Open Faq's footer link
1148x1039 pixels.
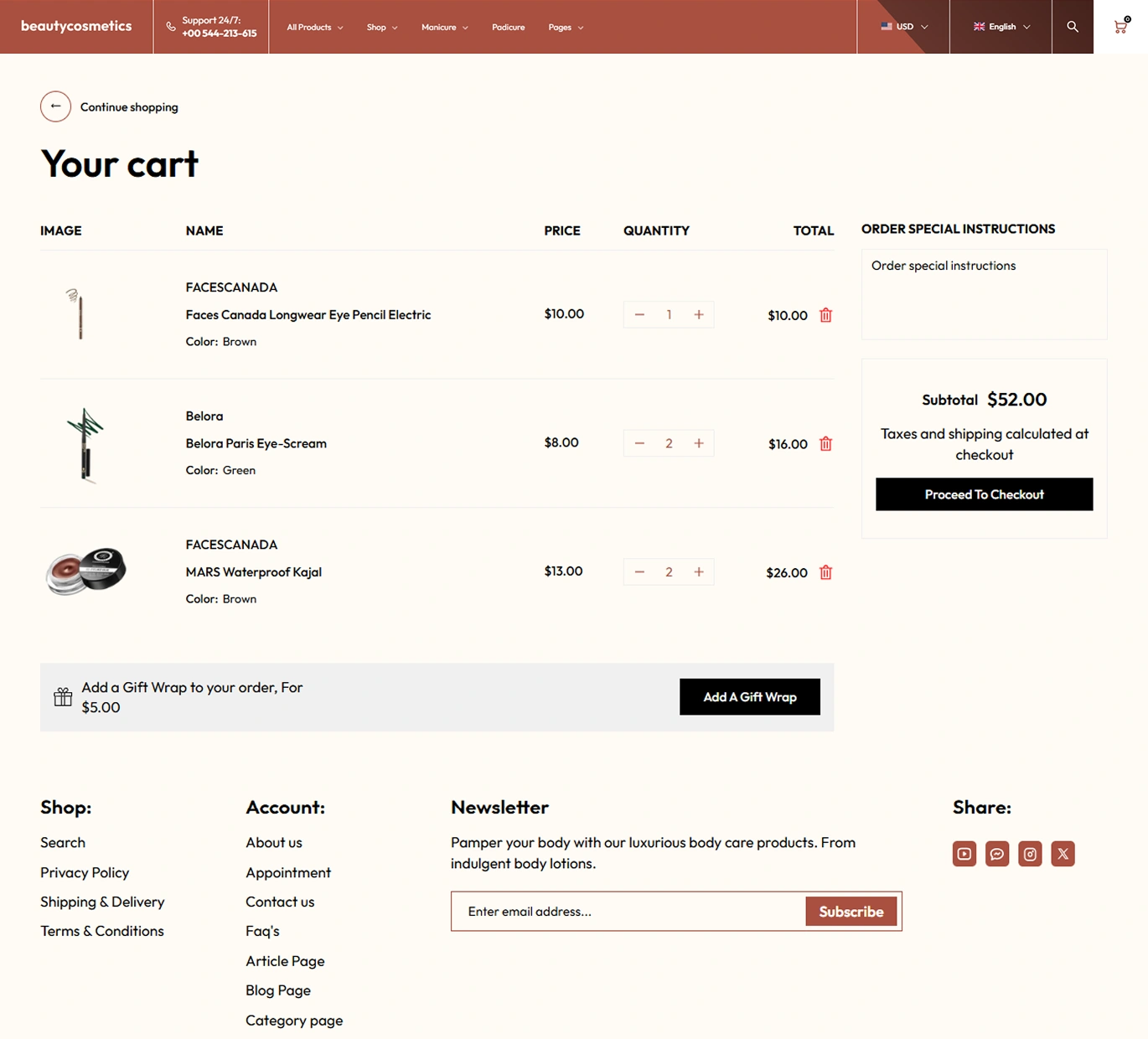point(262,931)
